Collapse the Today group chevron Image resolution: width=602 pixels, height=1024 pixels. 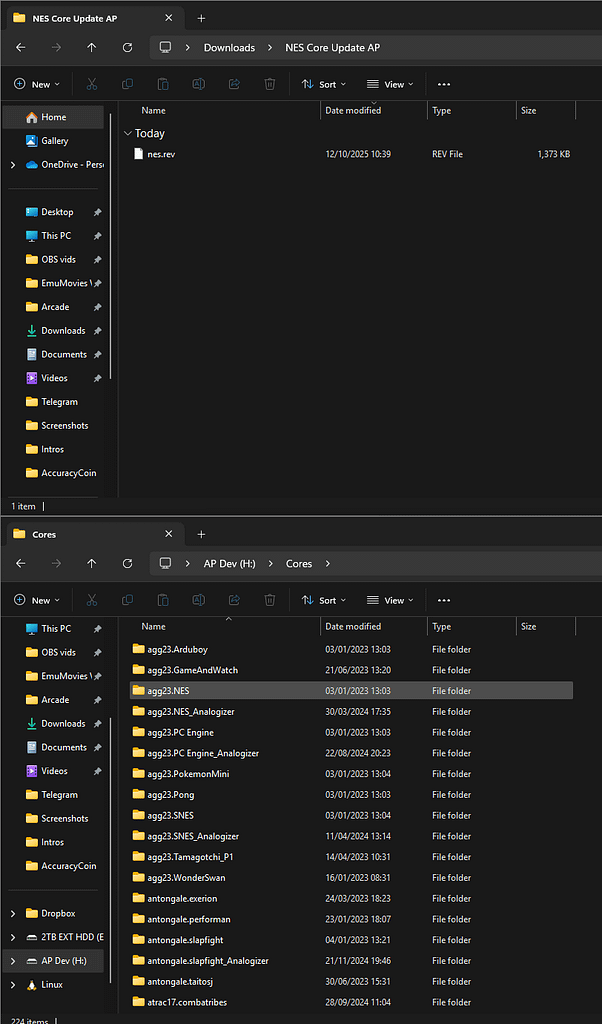pyautogui.click(x=127, y=133)
